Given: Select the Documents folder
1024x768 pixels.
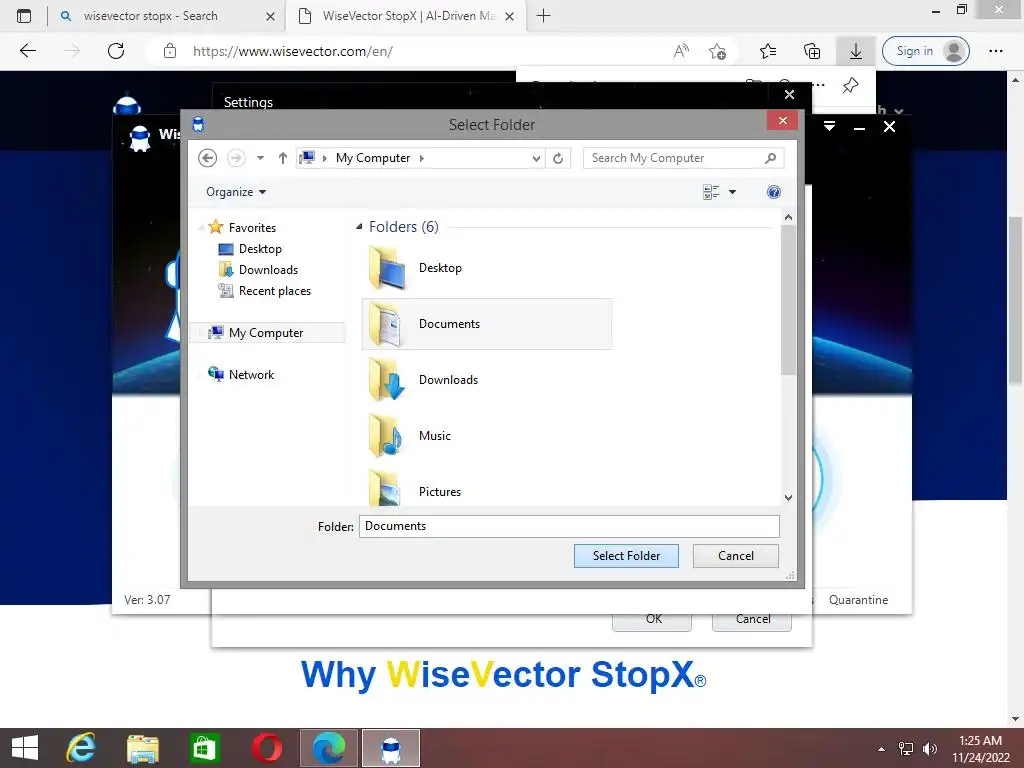Looking at the screenshot, I should coord(487,324).
